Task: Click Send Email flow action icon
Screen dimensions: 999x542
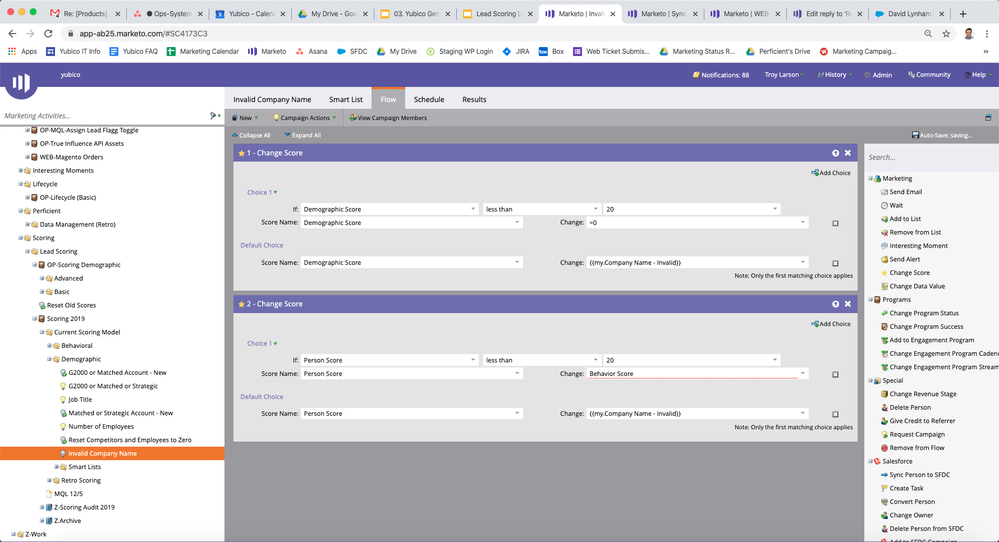Action: (x=884, y=192)
